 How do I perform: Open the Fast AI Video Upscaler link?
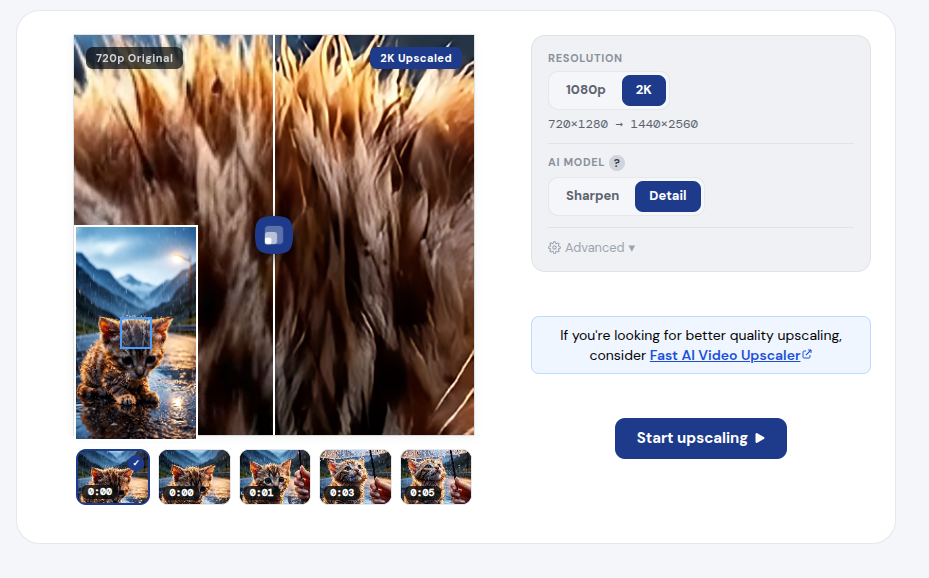[731, 355]
